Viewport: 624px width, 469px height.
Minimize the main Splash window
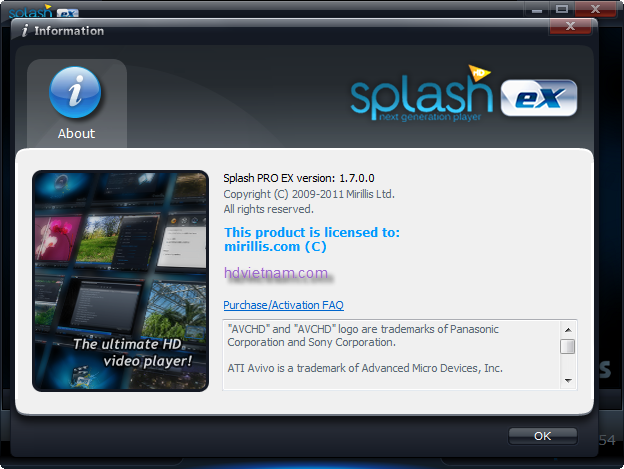[x=537, y=9]
